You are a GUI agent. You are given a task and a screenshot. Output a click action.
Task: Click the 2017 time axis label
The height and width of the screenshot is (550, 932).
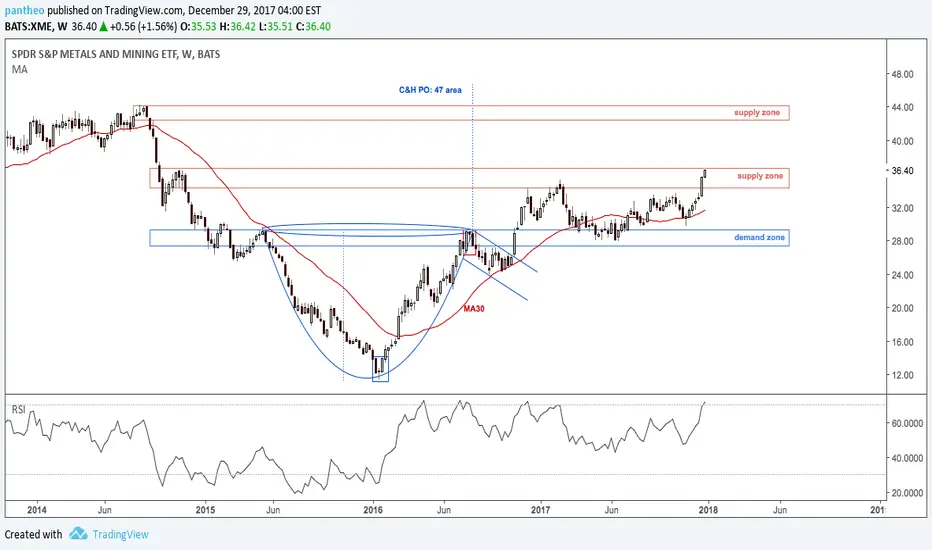coord(541,510)
